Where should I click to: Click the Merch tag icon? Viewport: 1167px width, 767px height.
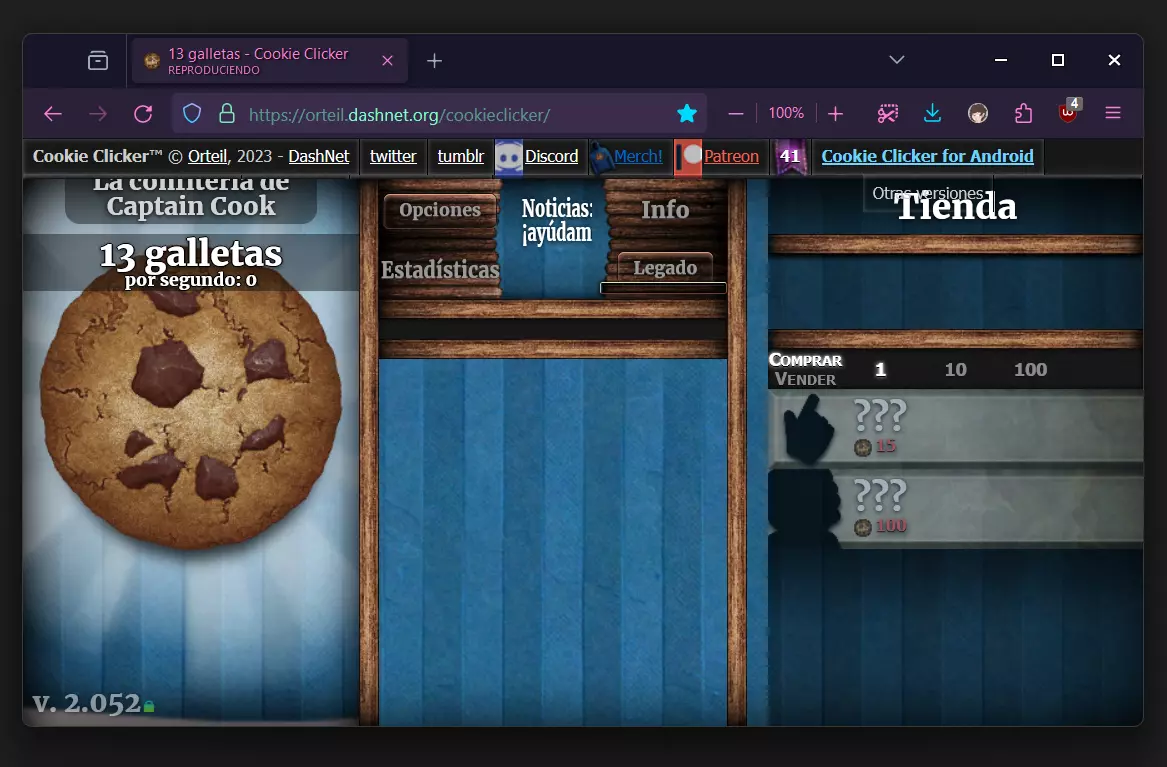(x=601, y=157)
